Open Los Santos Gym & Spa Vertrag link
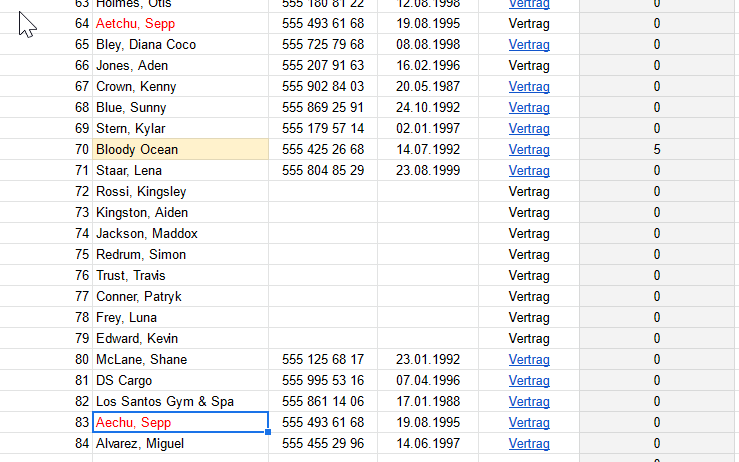This screenshot has width=739, height=462. 529,402
